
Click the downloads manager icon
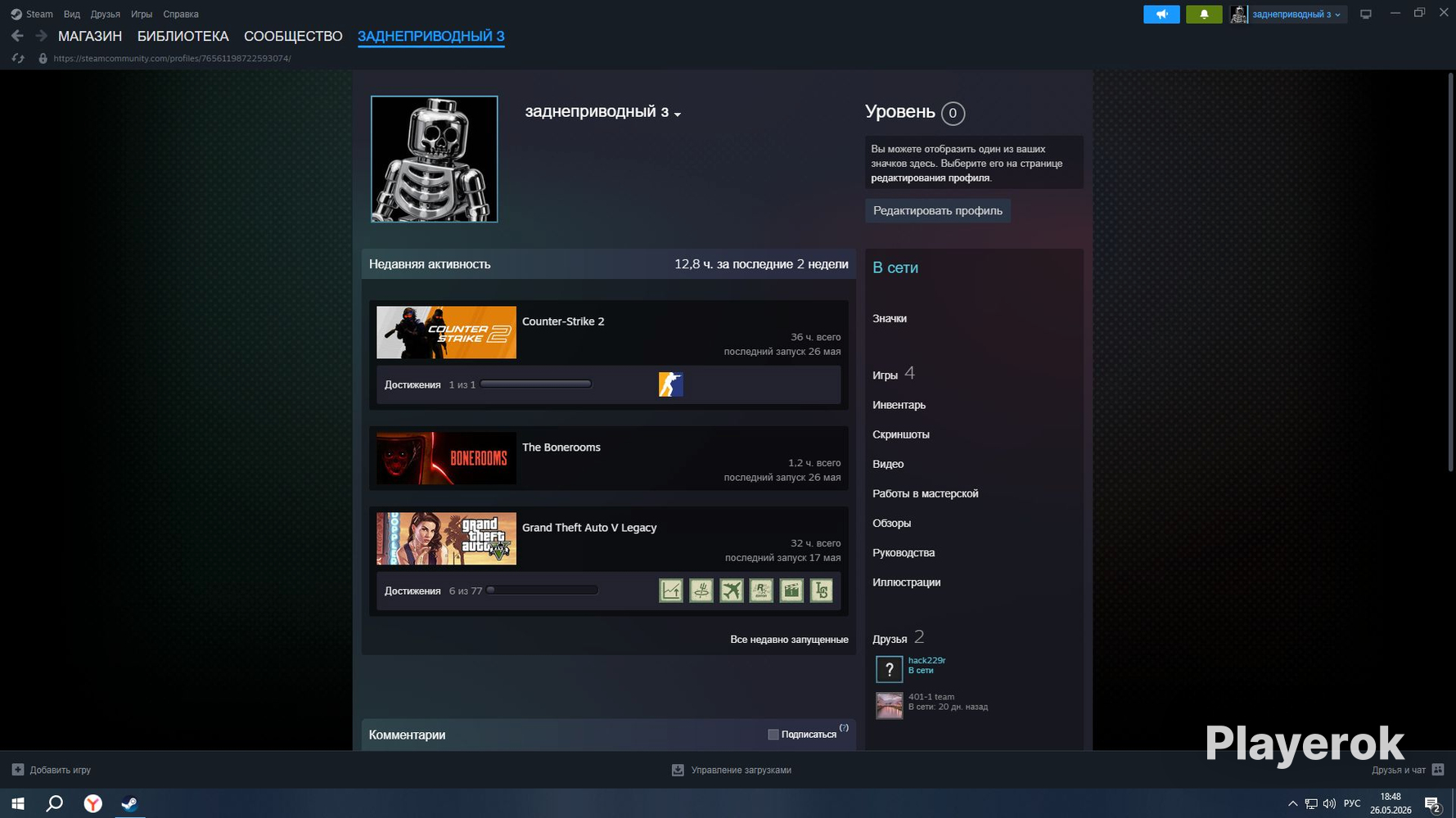coord(678,770)
